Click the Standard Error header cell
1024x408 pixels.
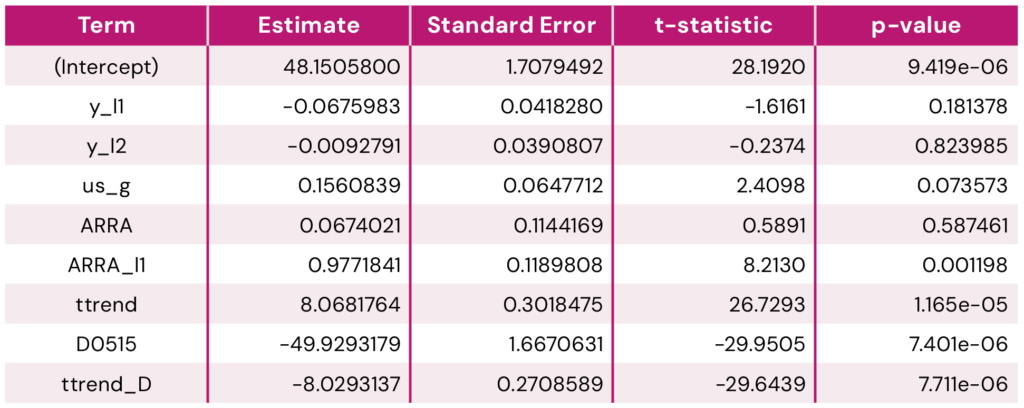(511, 25)
